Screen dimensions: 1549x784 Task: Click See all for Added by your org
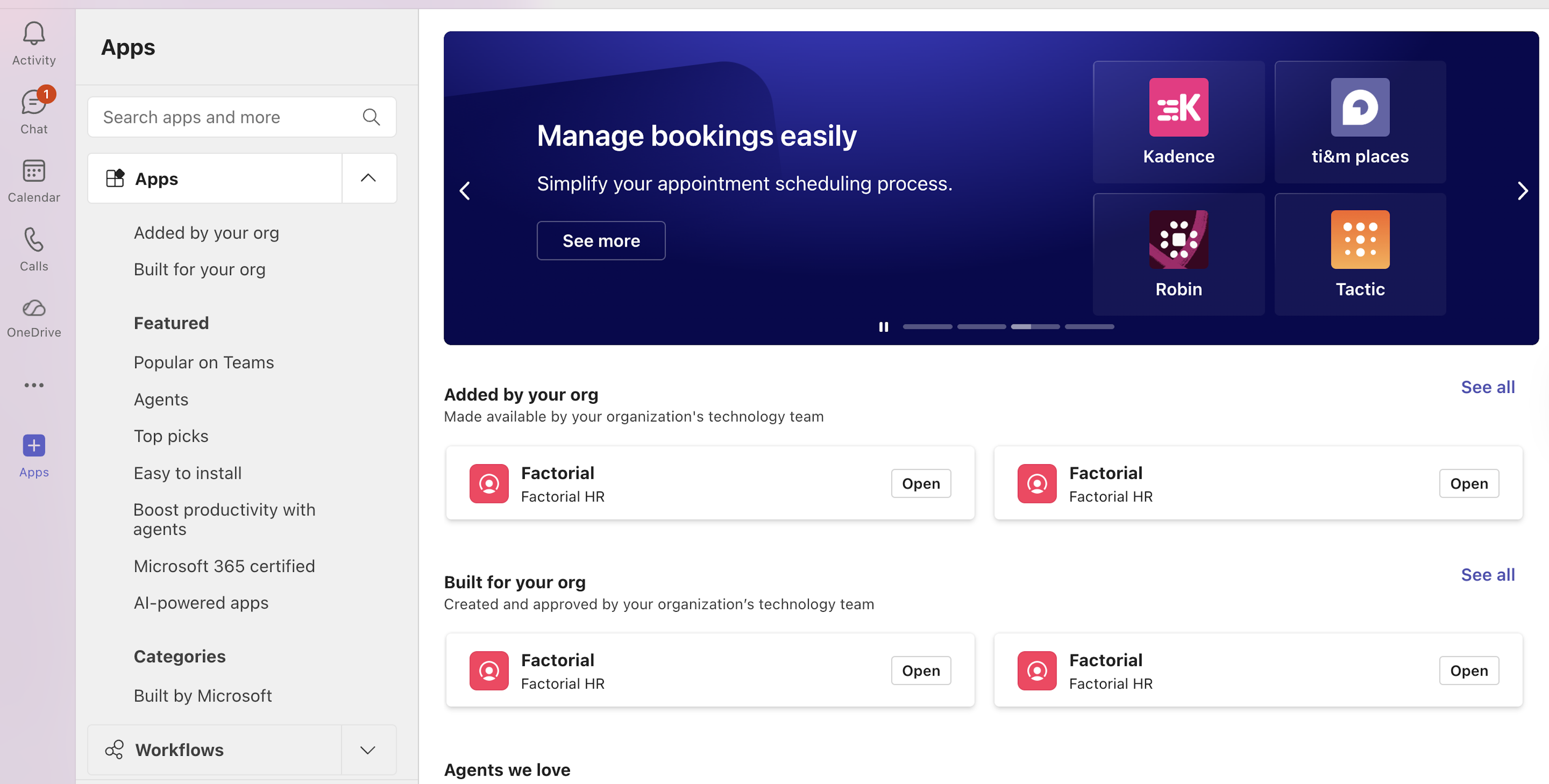pyautogui.click(x=1488, y=388)
